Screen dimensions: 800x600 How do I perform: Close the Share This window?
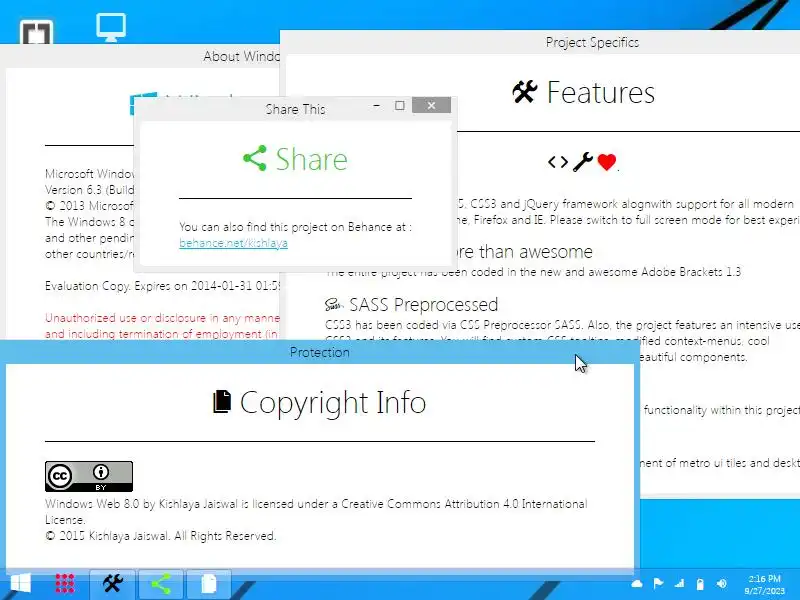(x=431, y=105)
